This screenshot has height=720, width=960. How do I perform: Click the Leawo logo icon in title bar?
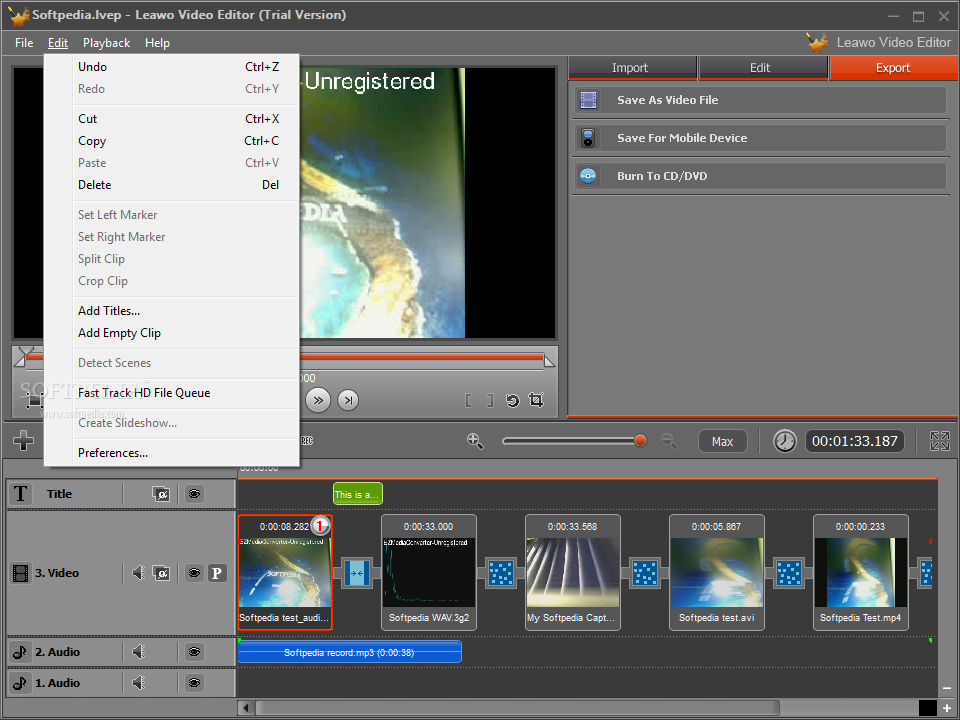[x=18, y=15]
